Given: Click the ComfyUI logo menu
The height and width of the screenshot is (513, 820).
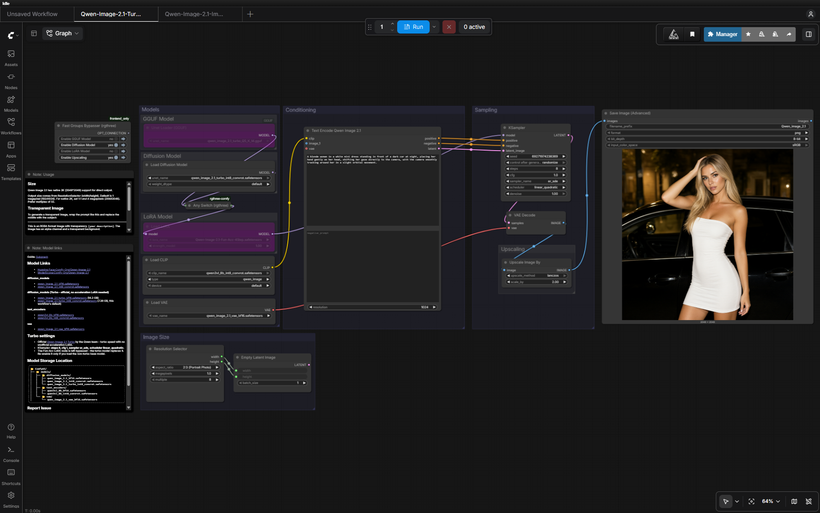Looking at the screenshot, I should point(13,35).
